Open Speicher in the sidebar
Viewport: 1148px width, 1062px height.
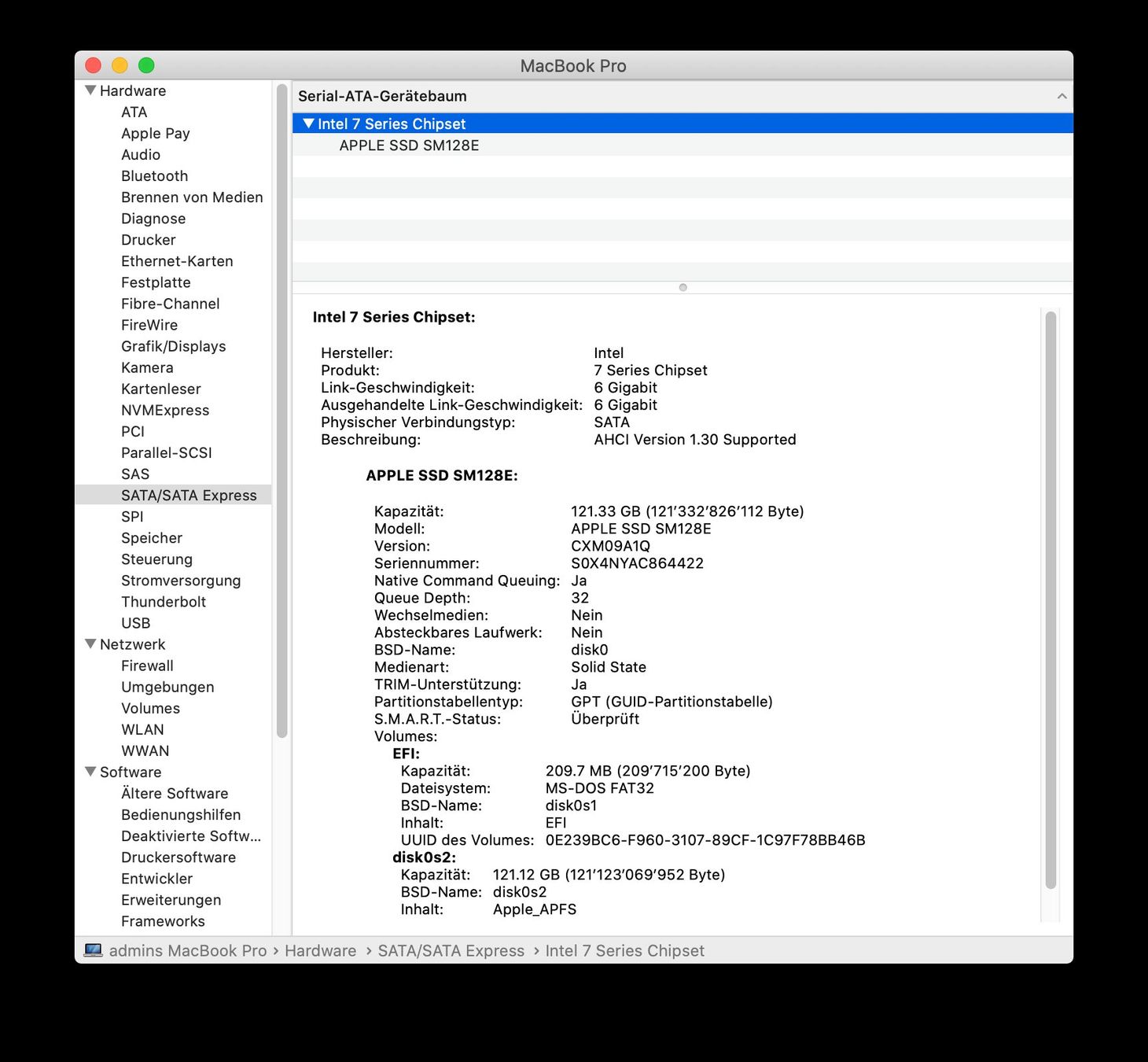pyautogui.click(x=152, y=537)
